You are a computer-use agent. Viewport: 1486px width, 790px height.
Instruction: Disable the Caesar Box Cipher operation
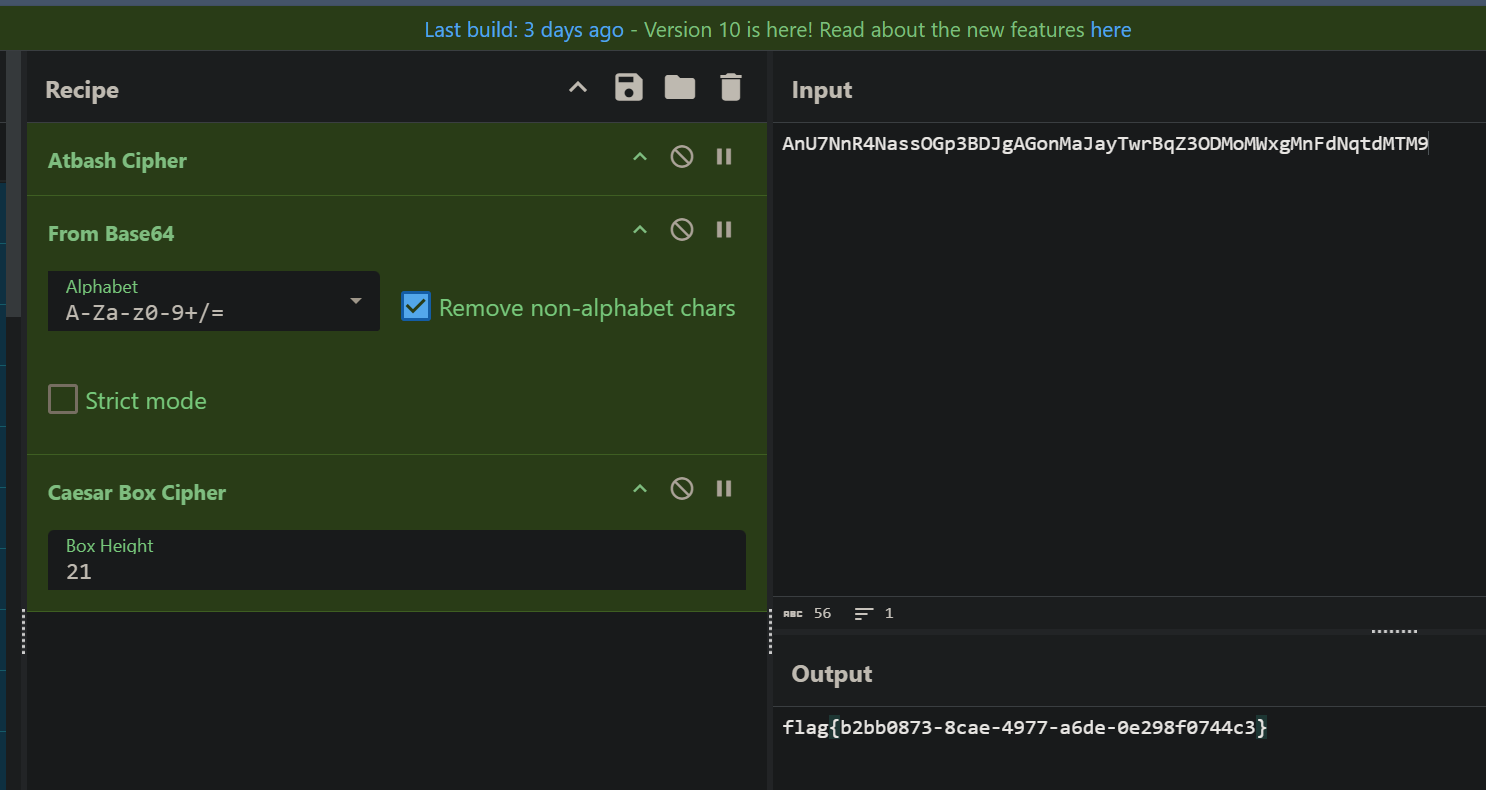tap(682, 489)
